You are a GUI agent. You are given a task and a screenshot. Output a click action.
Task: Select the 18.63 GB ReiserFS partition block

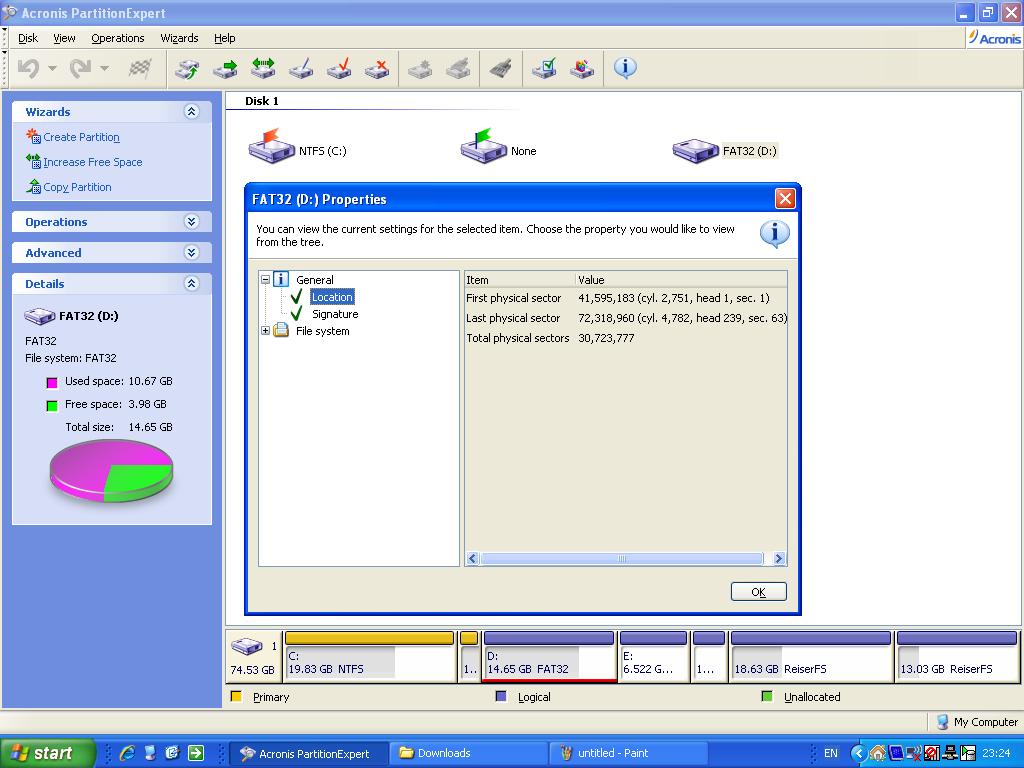(810, 657)
